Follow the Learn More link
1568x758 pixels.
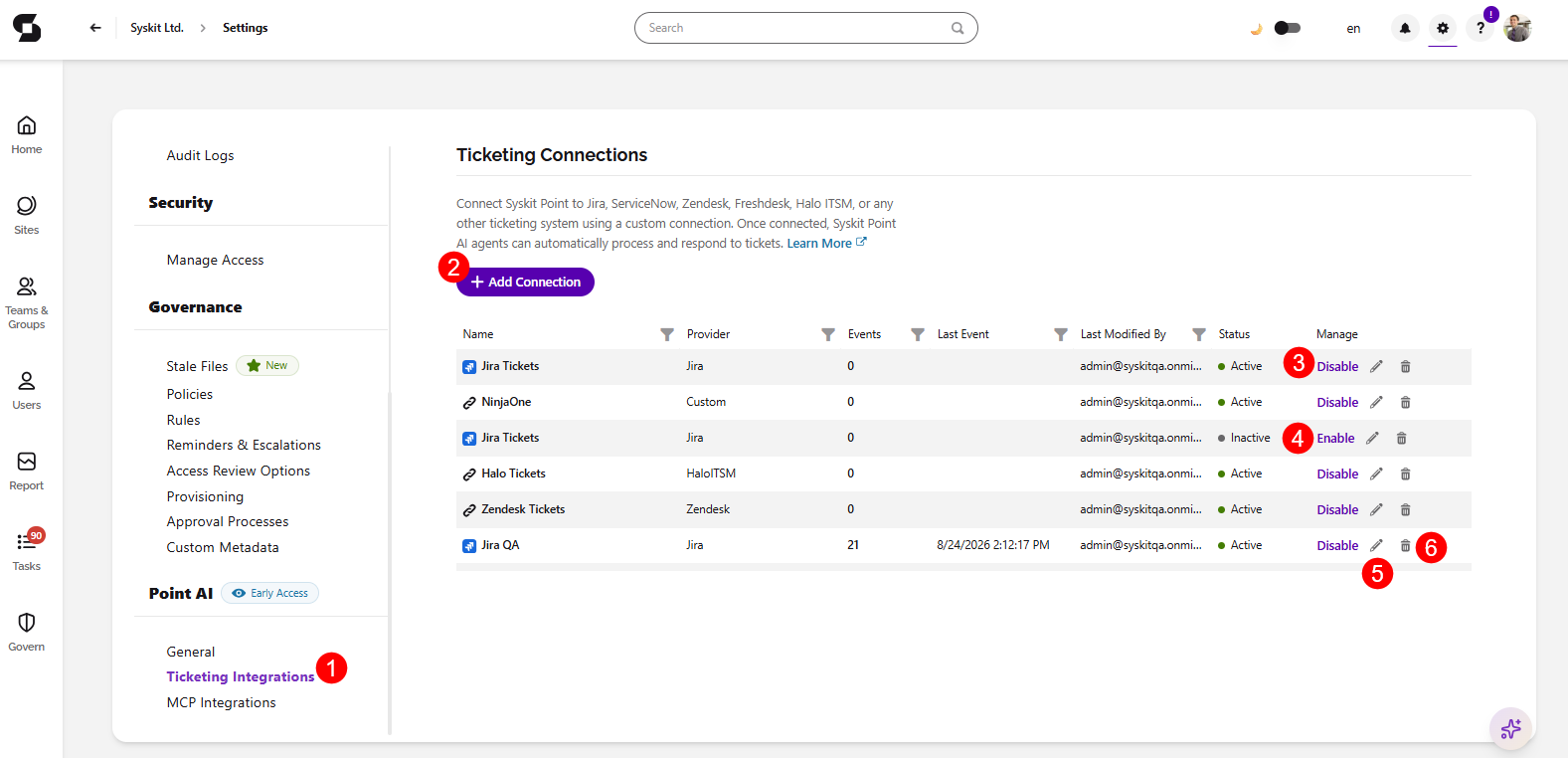826,243
